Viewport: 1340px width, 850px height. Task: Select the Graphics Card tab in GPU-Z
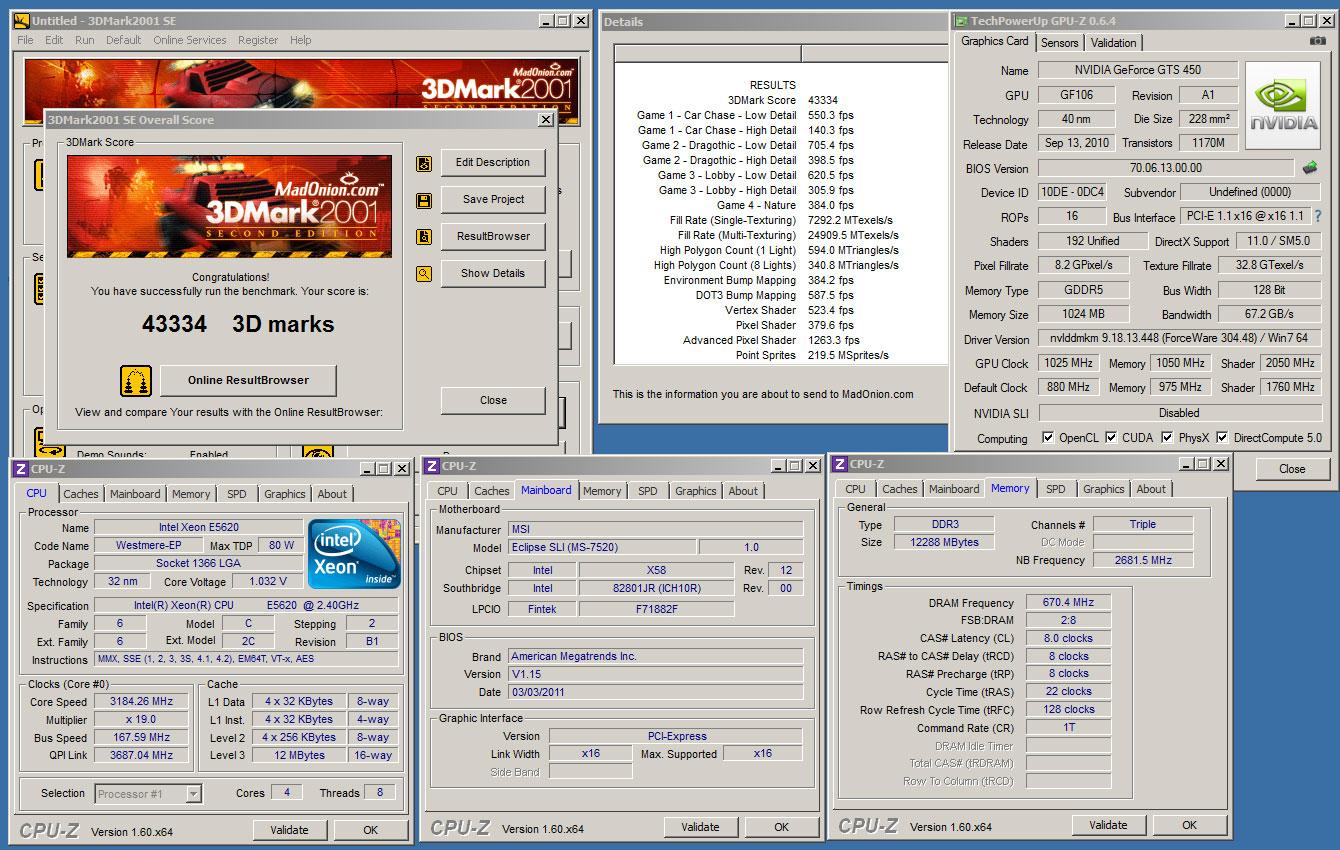point(995,41)
